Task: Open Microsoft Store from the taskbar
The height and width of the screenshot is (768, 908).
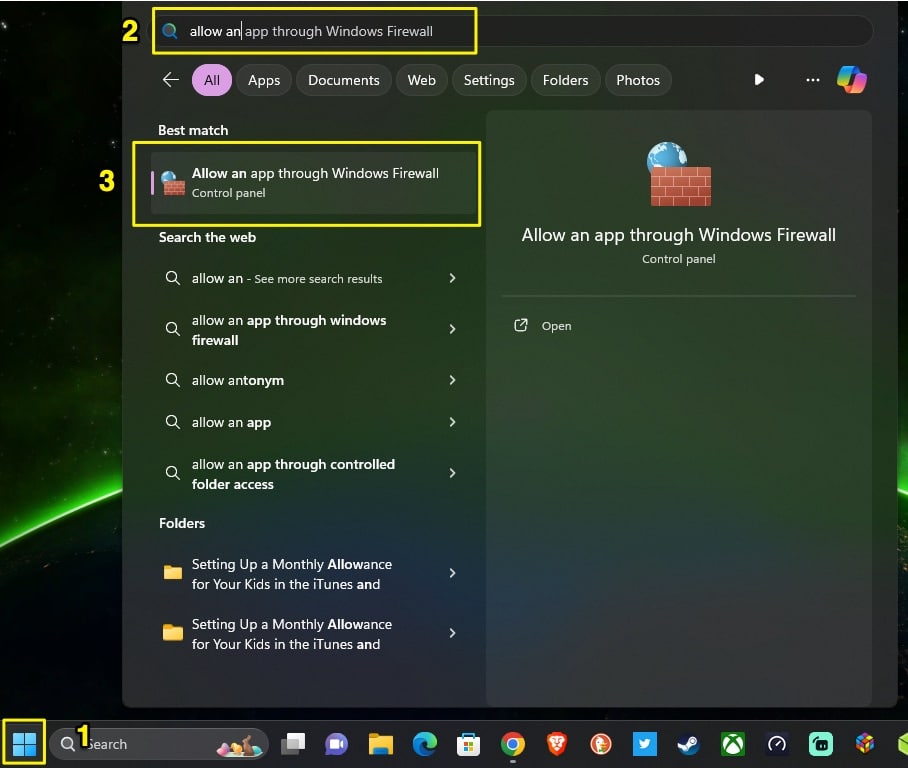Action: 468,744
